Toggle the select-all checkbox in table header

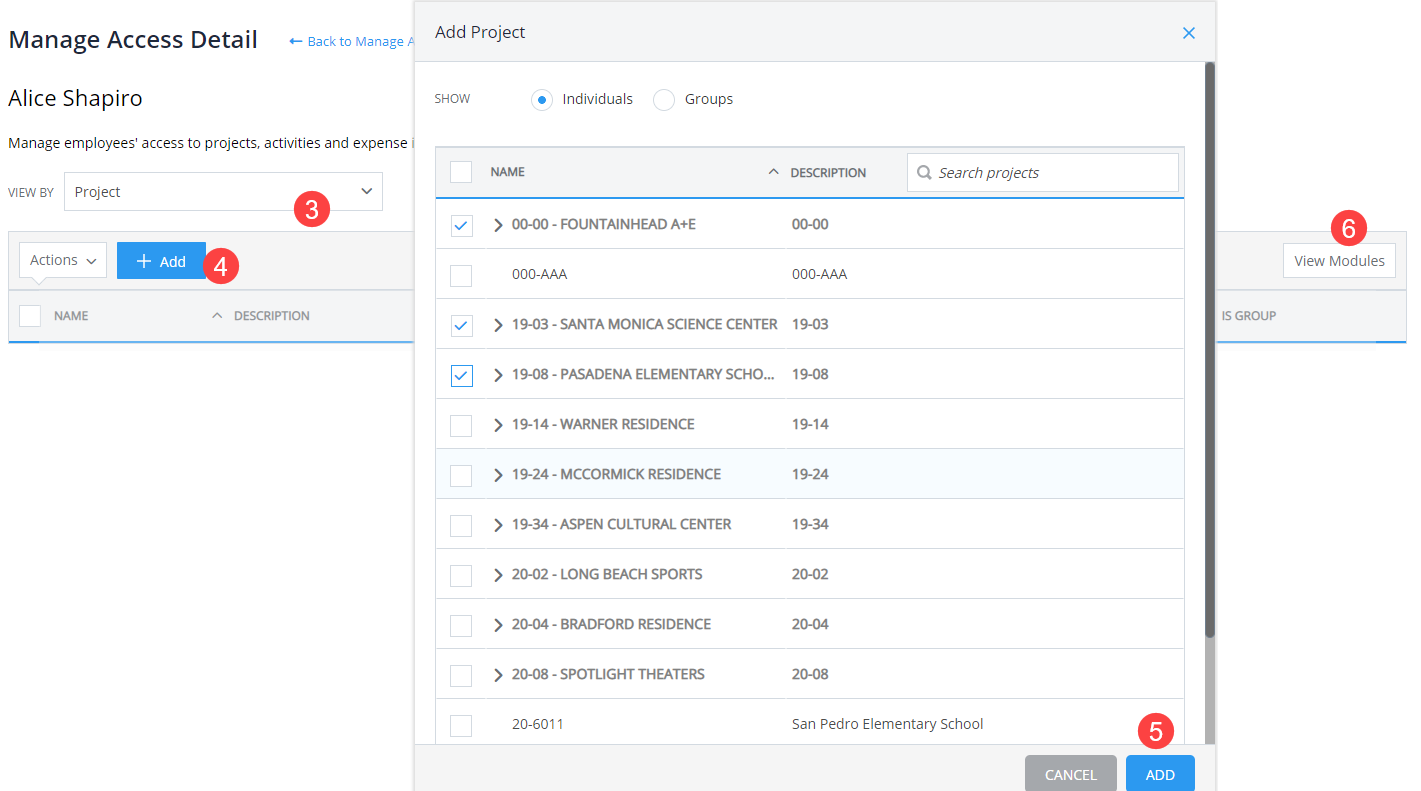[x=461, y=170]
